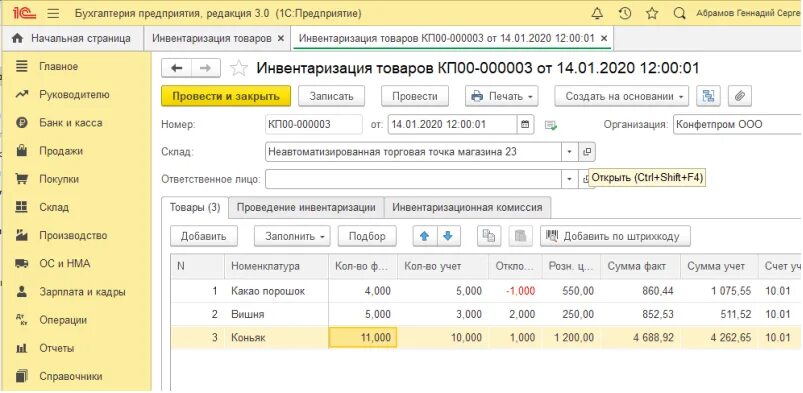Select Проведение инвентаризации tab
This screenshot has height=393, width=803.
pos(306,208)
